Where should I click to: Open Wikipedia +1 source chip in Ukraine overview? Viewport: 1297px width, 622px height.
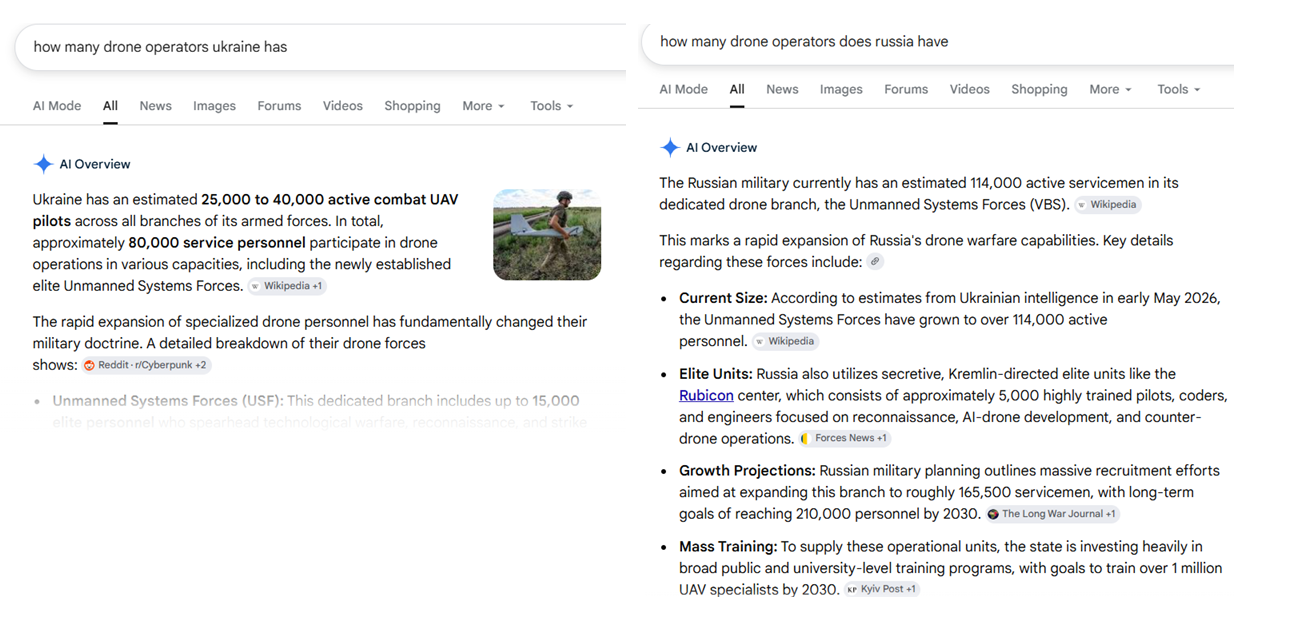(x=287, y=286)
